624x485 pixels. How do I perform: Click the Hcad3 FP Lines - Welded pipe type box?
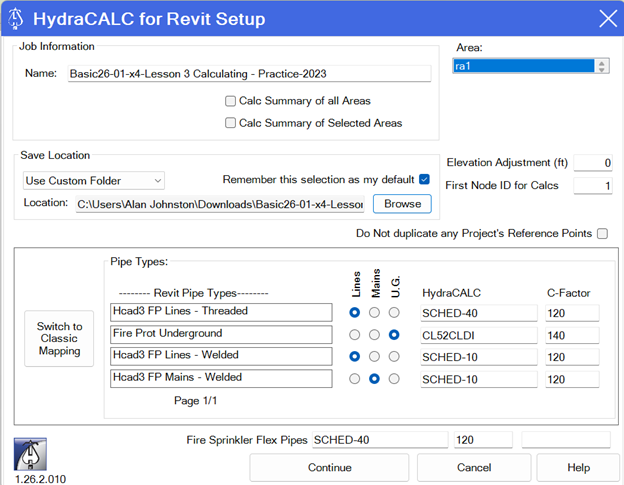click(221, 356)
